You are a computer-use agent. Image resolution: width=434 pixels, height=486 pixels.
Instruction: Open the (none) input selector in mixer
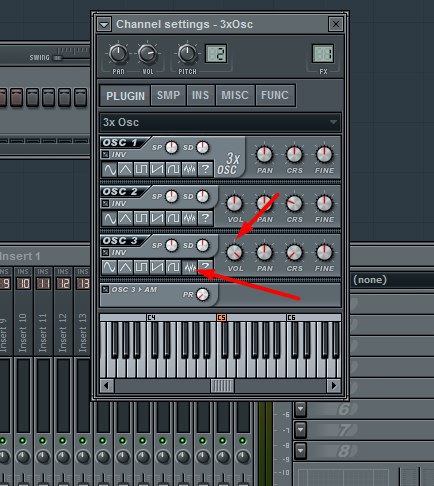click(392, 280)
